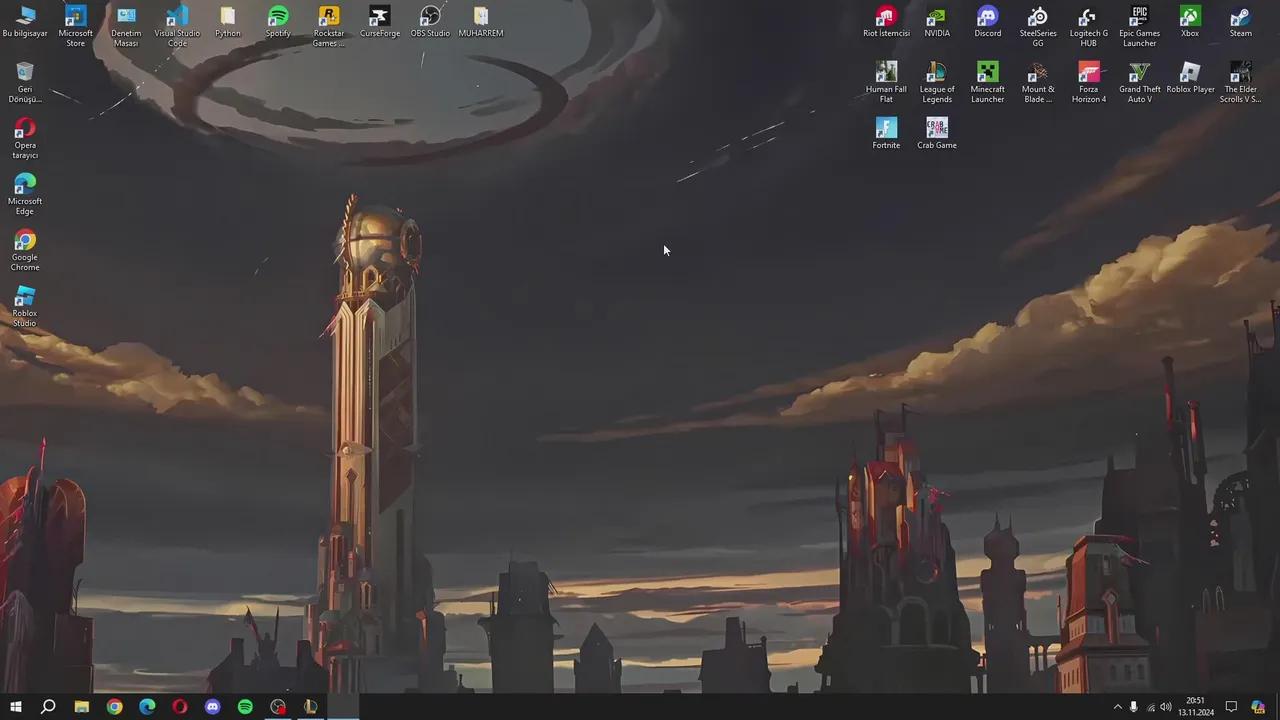The image size is (1280, 720).
Task: Select Epic Games Launcher desktop icon
Action: pyautogui.click(x=1139, y=27)
